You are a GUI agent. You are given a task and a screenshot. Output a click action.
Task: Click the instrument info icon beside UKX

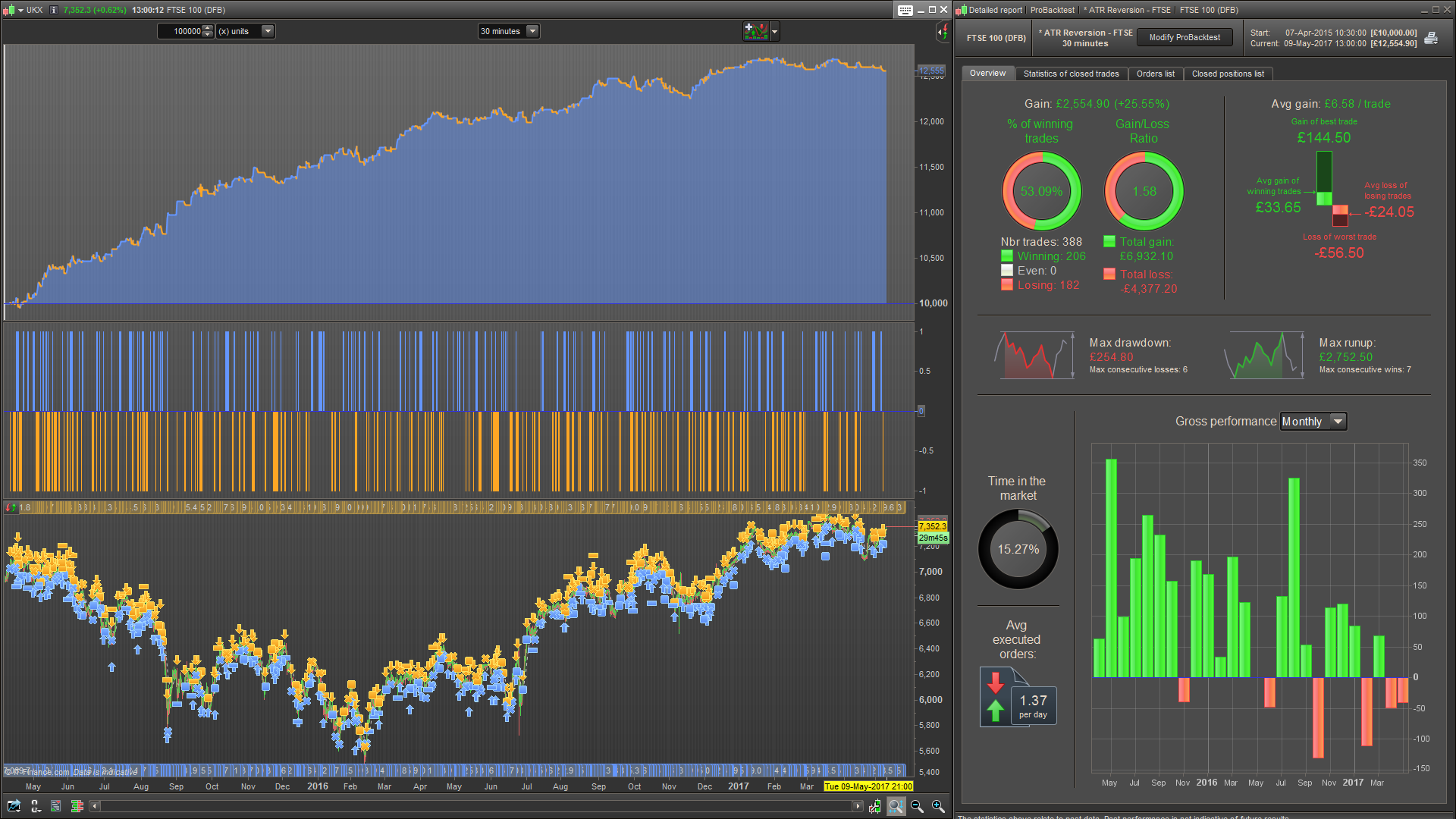(53, 10)
